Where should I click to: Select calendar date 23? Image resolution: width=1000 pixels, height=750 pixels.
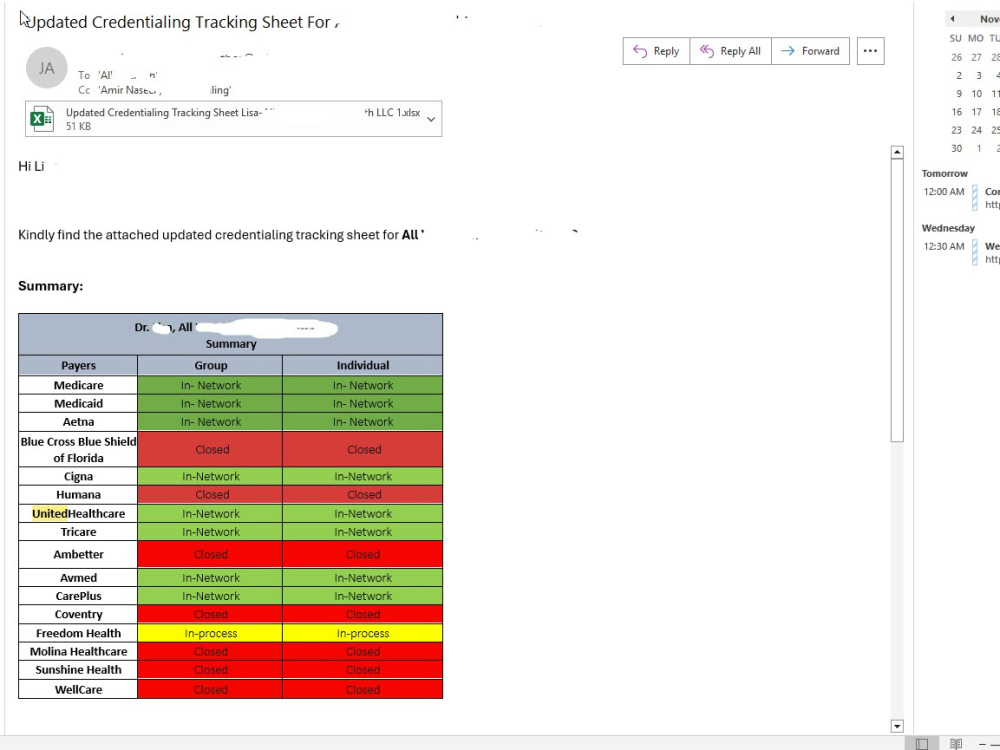click(957, 130)
